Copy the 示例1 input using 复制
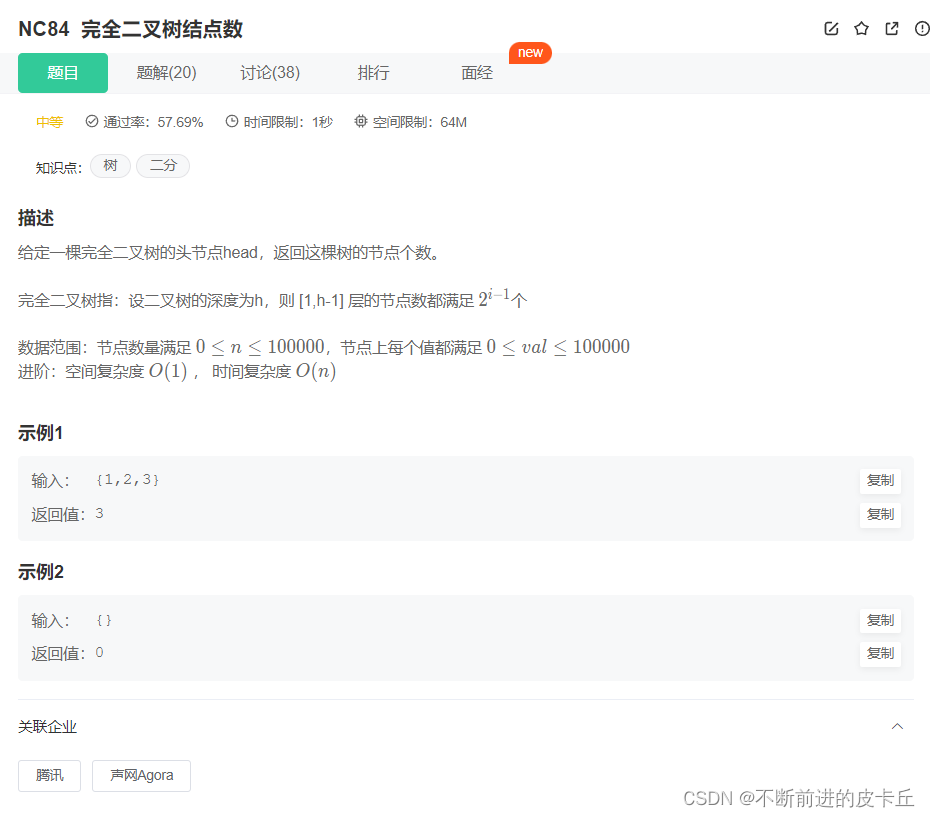Screen dimensions: 930x817 880,480
